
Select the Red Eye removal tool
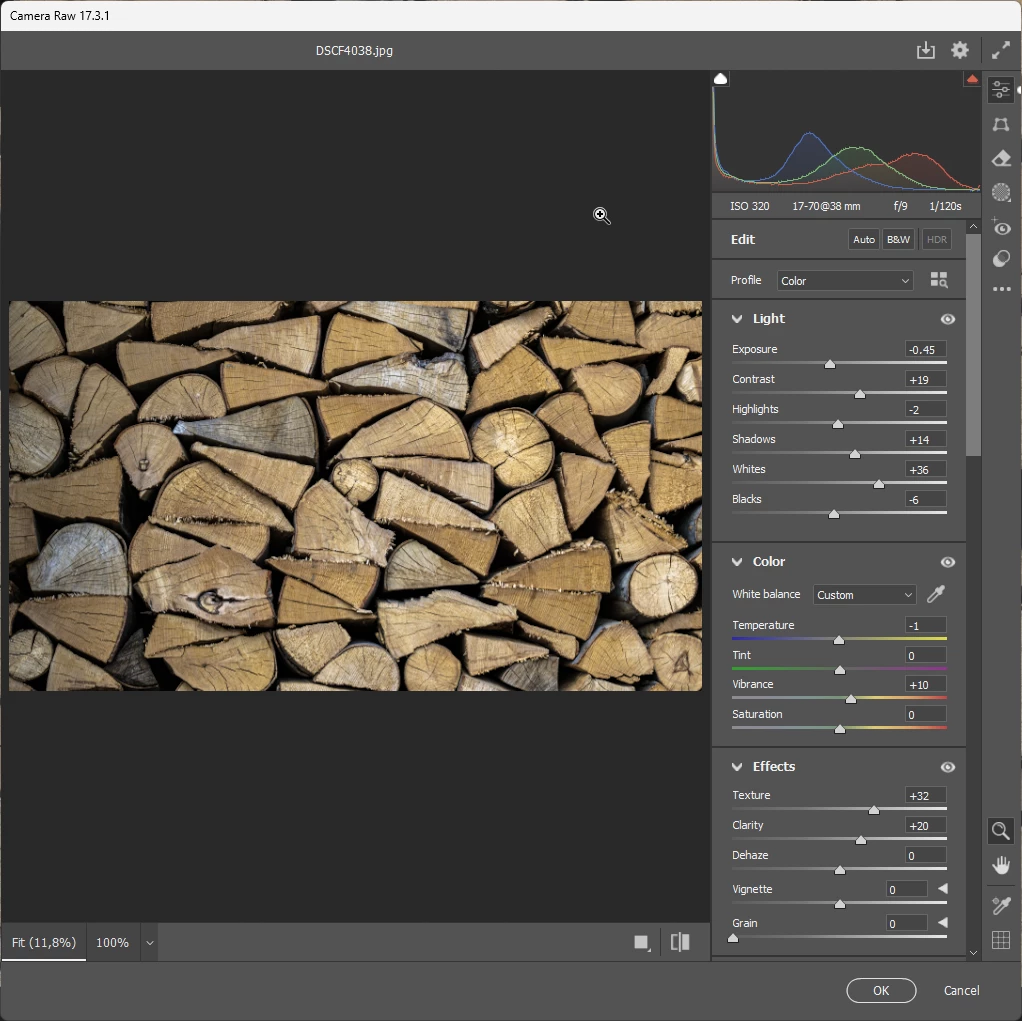[x=1000, y=227]
